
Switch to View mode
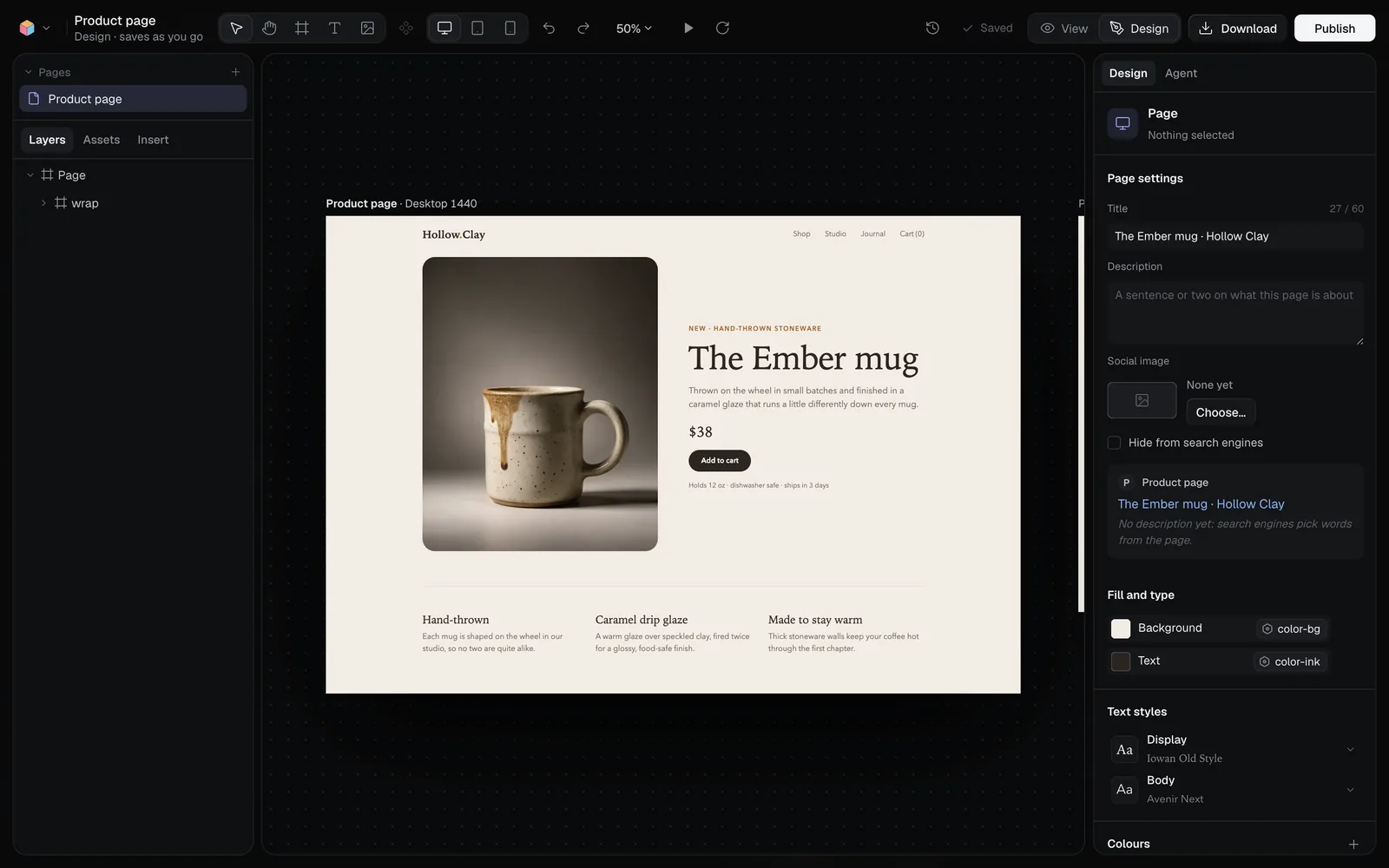coord(1064,28)
